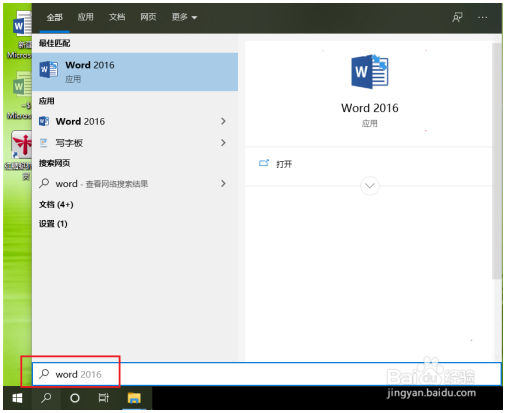The height and width of the screenshot is (413, 506).
Task: Expand more actions chevron under 打开
Action: (x=370, y=186)
